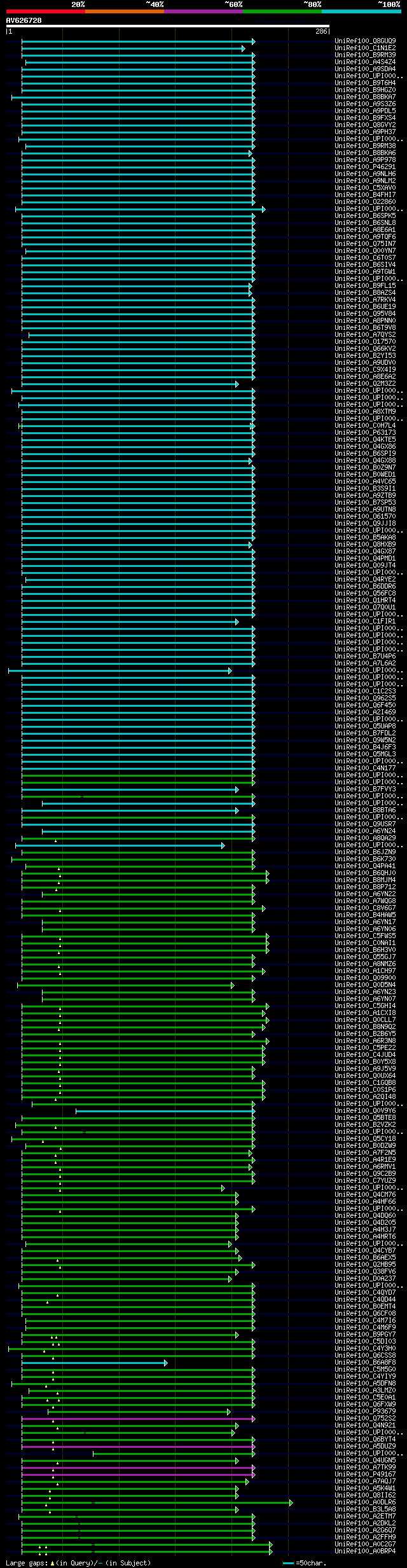Viewport: 407px width, 1568px height.
Task: Open hit UniRef100_A9SDA4
Action: pos(365,69)
